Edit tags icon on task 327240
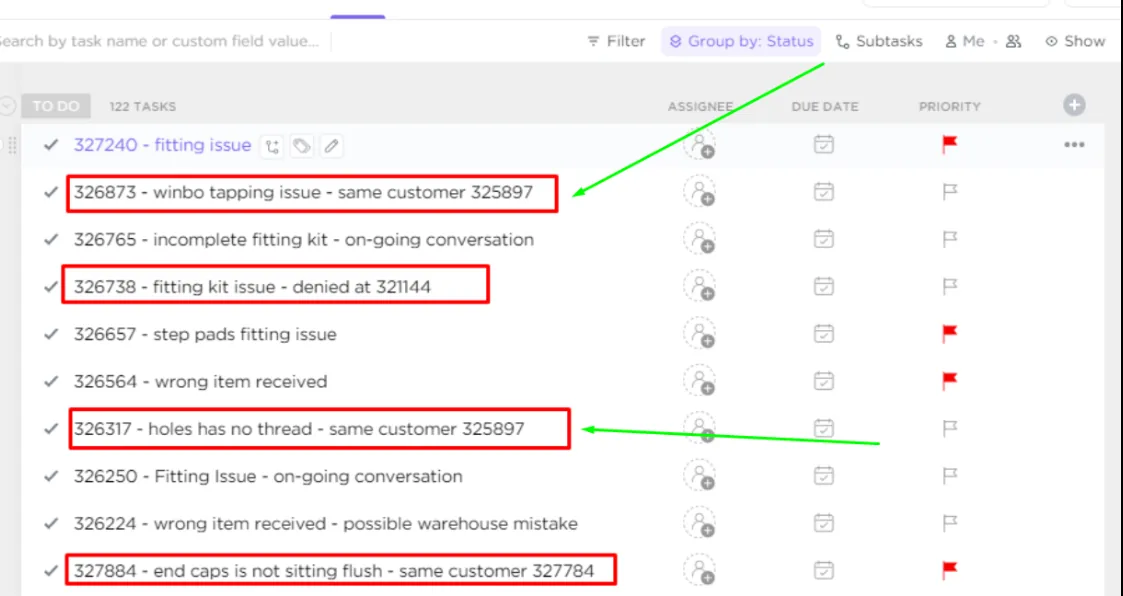Screen dimensions: 1123x596 point(302,146)
